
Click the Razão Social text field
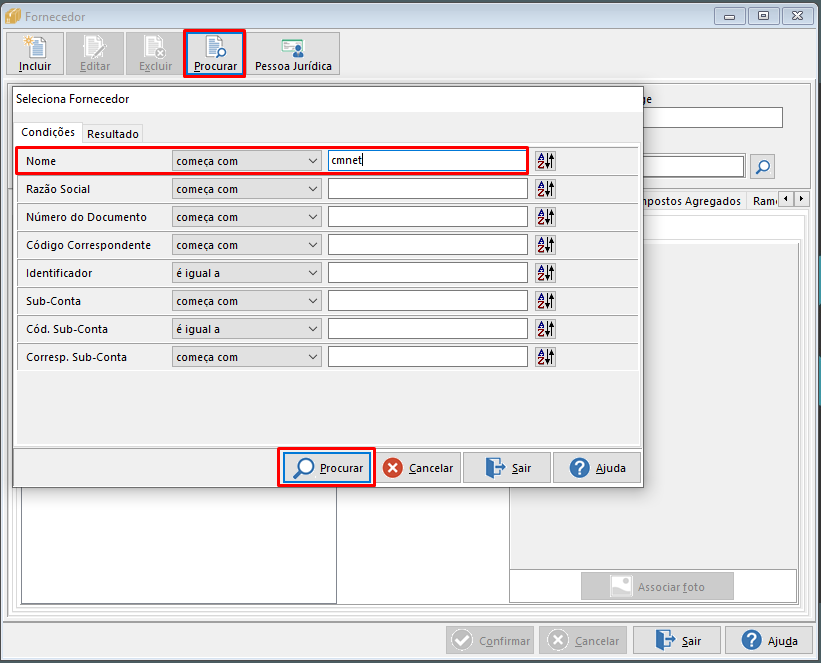427,189
